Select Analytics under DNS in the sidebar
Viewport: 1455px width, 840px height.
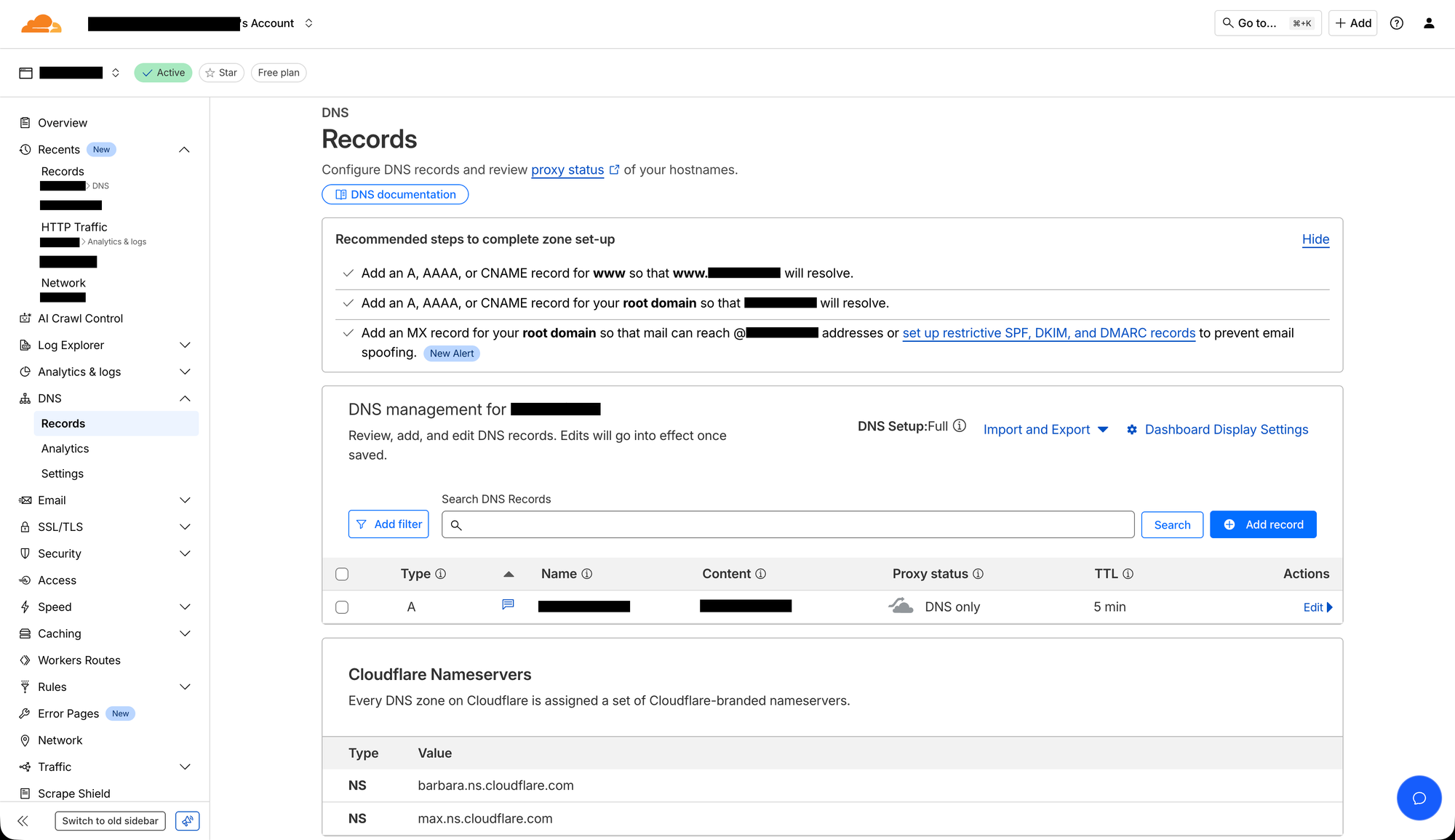click(x=65, y=448)
